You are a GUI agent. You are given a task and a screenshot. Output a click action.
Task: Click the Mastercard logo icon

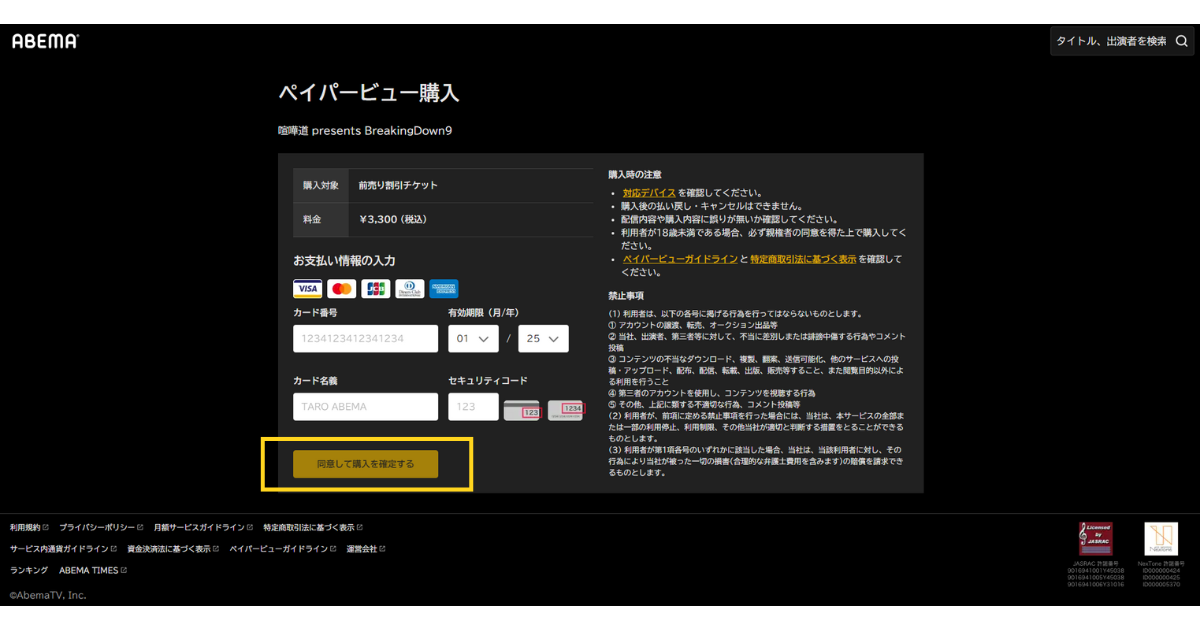tap(341, 289)
